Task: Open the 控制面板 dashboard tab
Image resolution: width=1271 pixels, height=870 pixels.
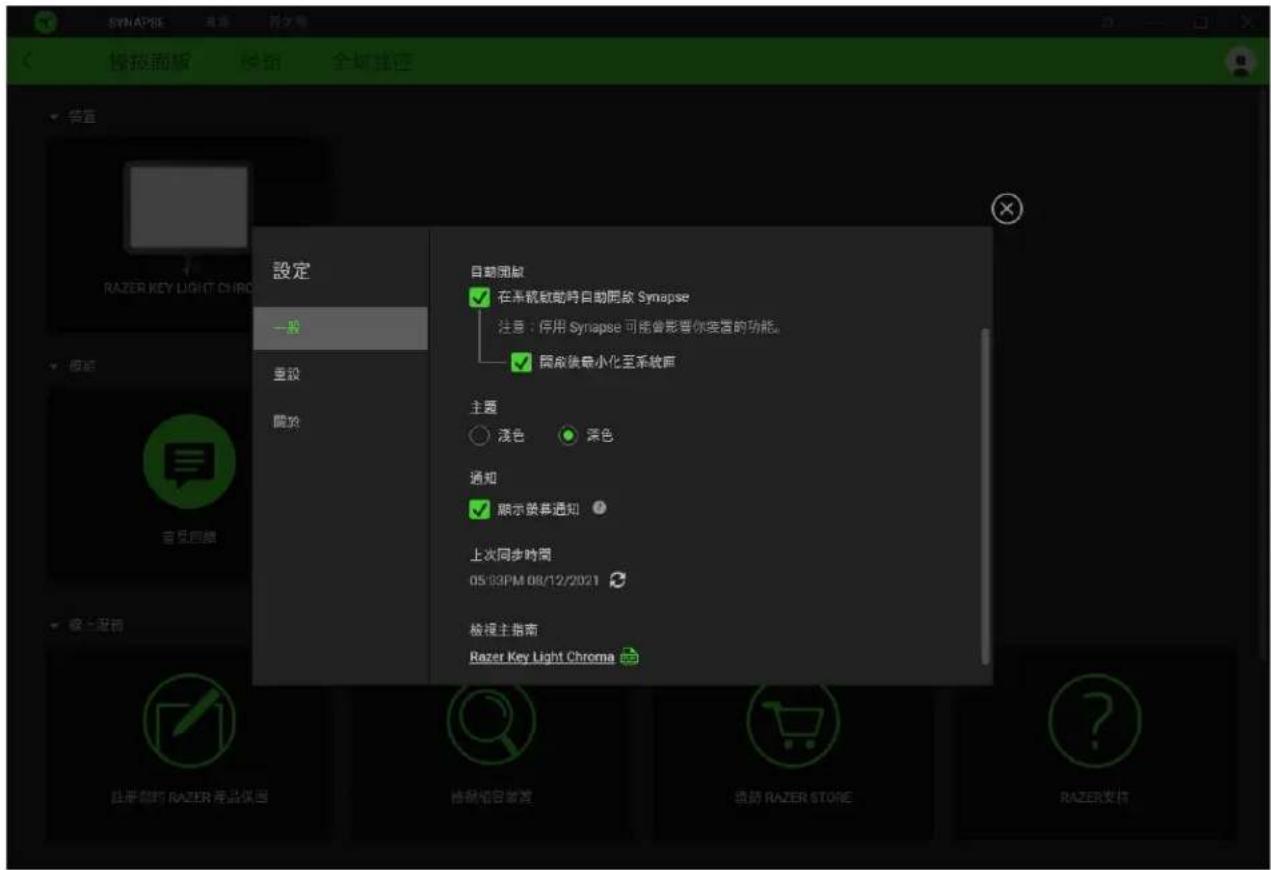Action: click(149, 63)
